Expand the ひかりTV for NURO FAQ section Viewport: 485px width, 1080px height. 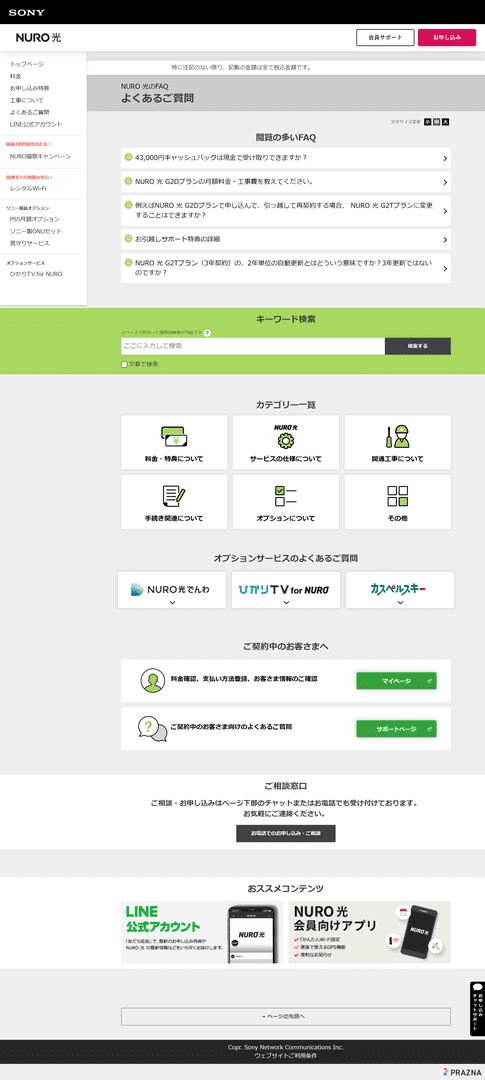[286, 590]
